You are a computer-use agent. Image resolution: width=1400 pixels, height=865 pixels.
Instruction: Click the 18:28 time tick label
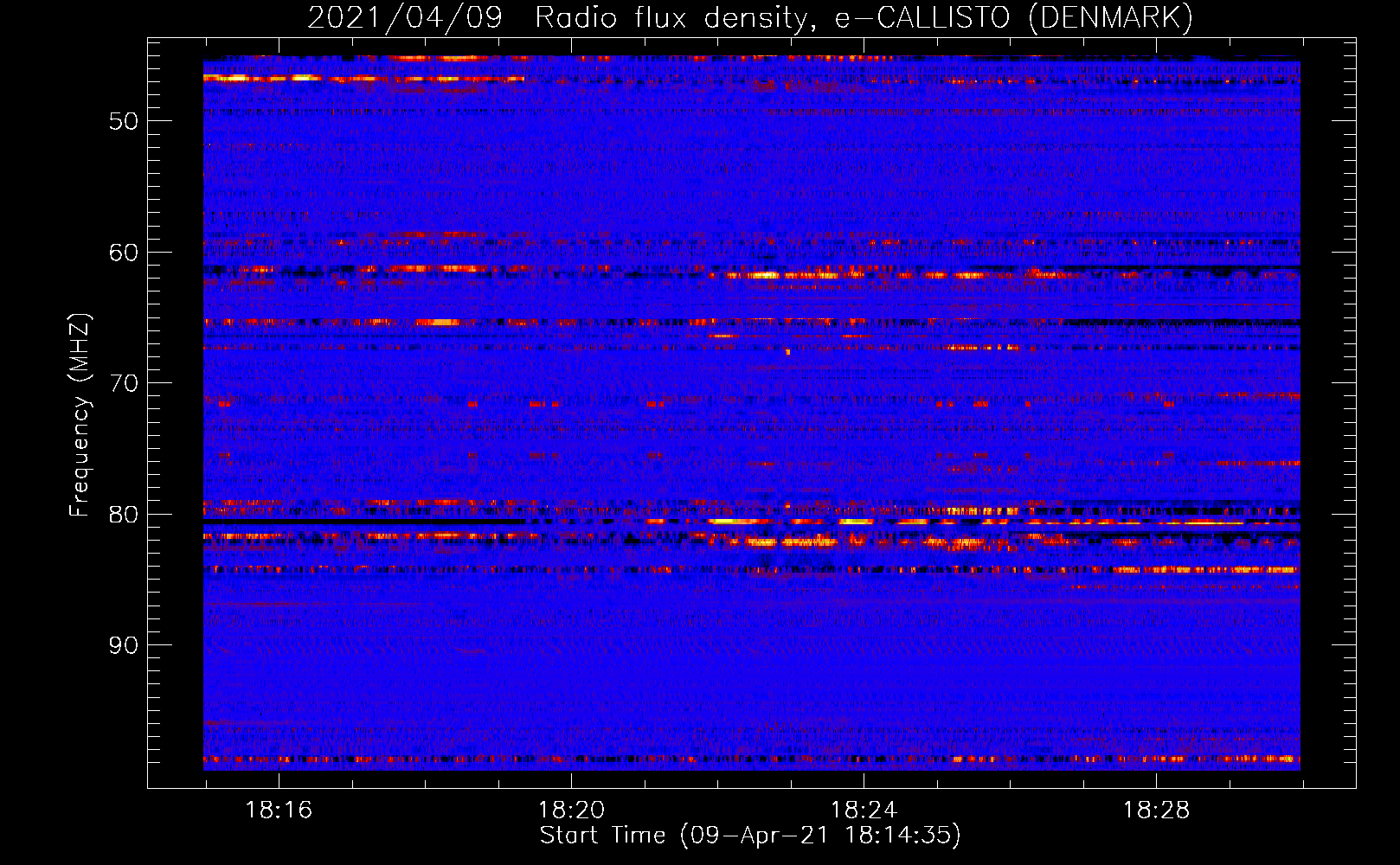point(1156,810)
